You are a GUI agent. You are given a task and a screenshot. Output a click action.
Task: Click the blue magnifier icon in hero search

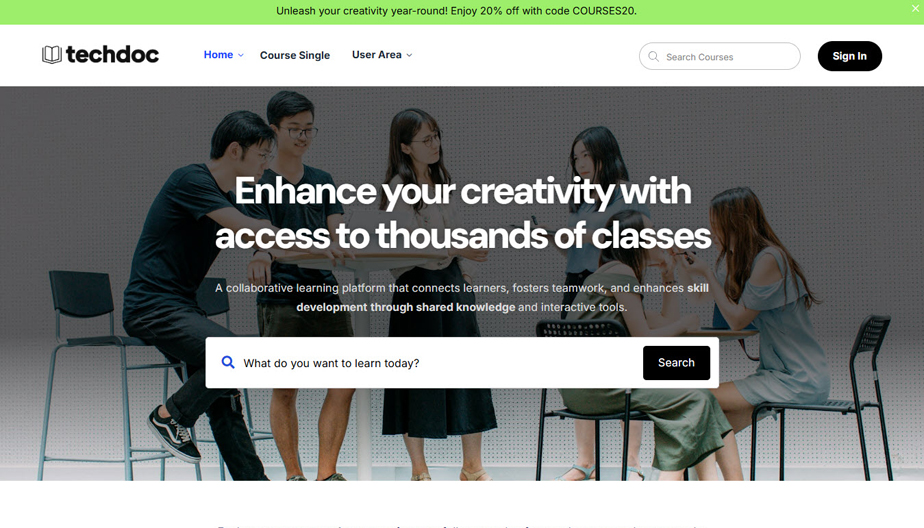pyautogui.click(x=228, y=362)
